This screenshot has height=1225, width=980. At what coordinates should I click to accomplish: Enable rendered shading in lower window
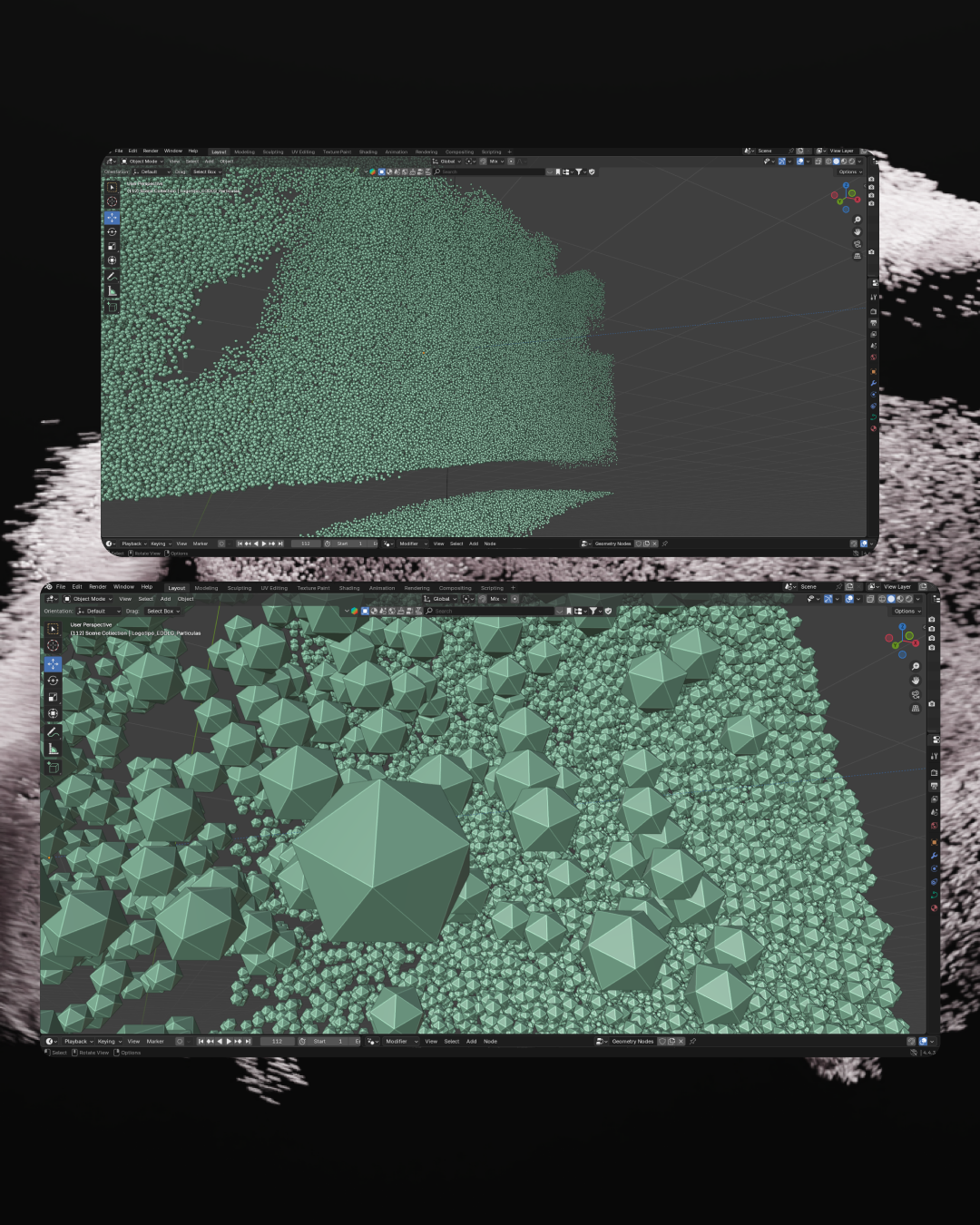click(908, 599)
